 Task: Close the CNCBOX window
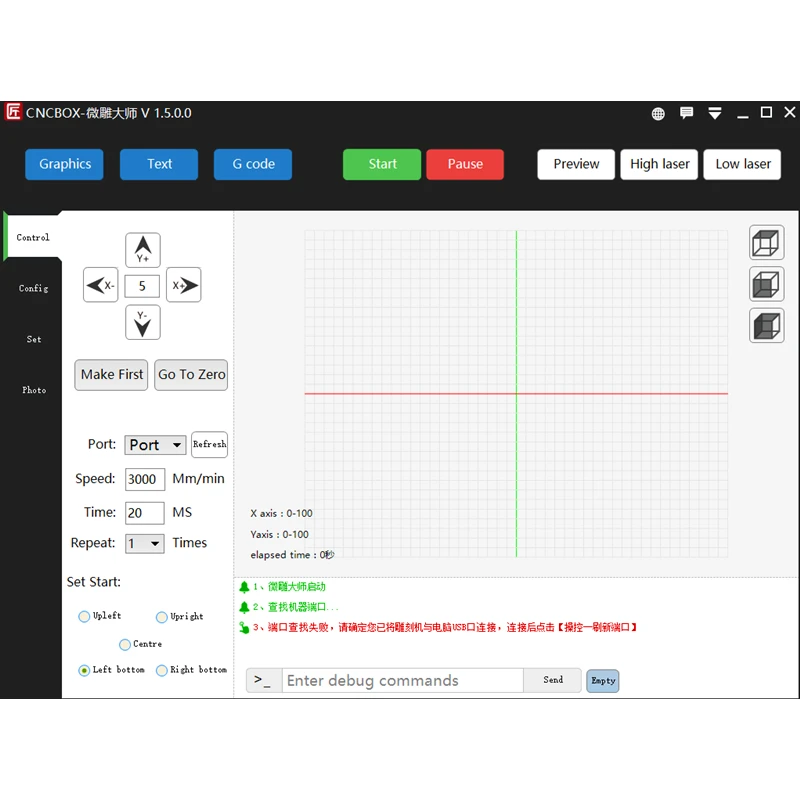coord(789,112)
